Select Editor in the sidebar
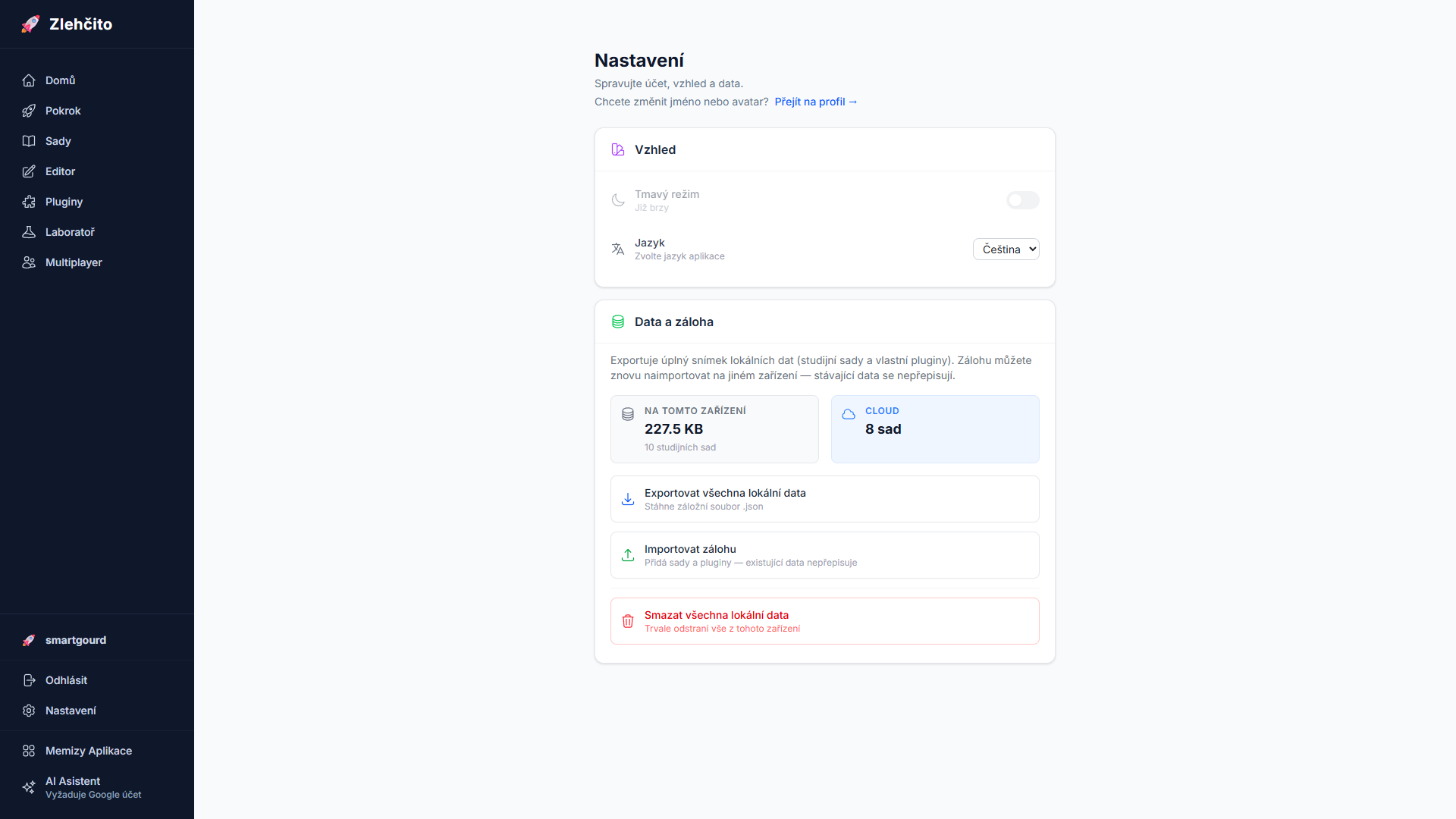 click(x=97, y=171)
